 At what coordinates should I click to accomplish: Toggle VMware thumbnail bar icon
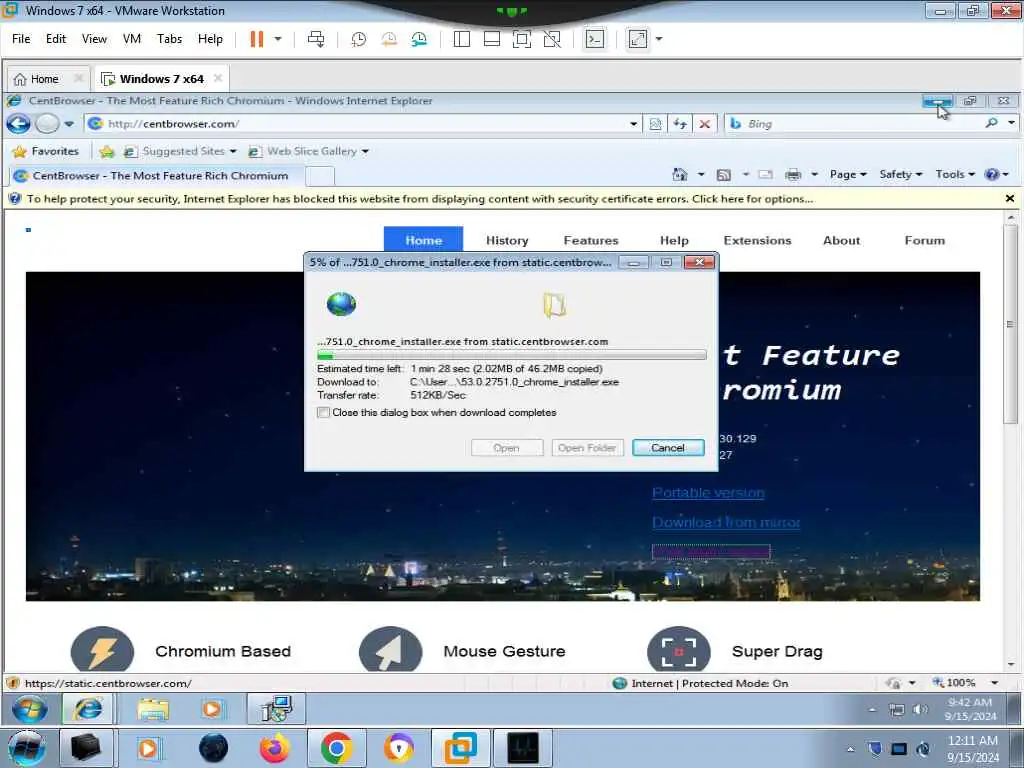pos(492,39)
